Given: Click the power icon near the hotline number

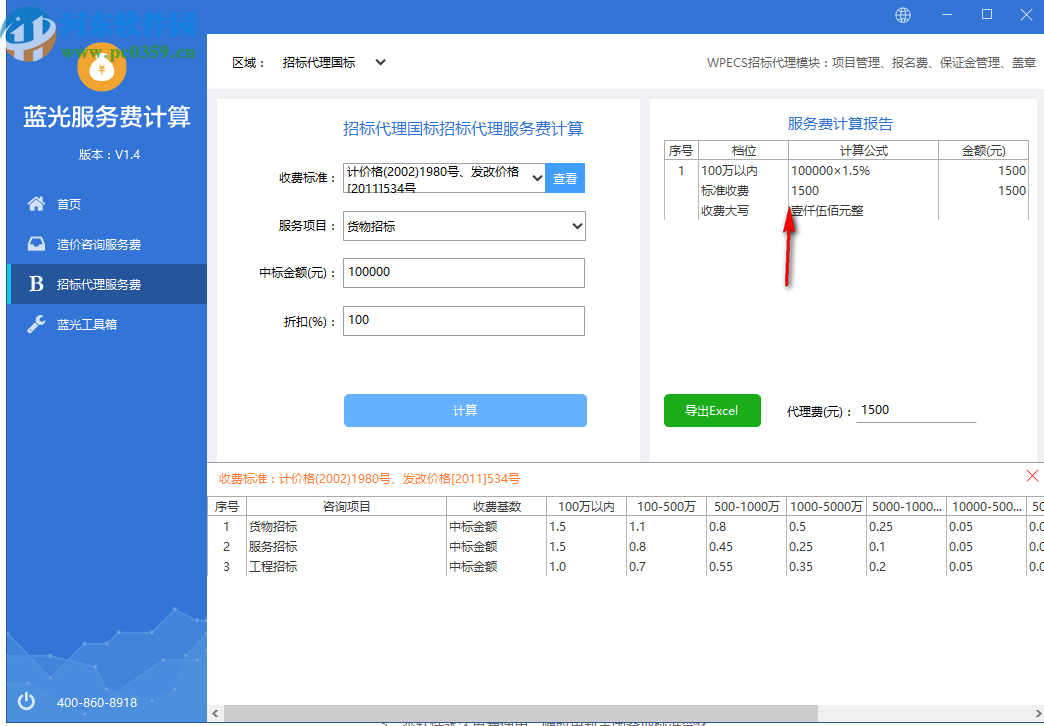Looking at the screenshot, I should pos(25,701).
